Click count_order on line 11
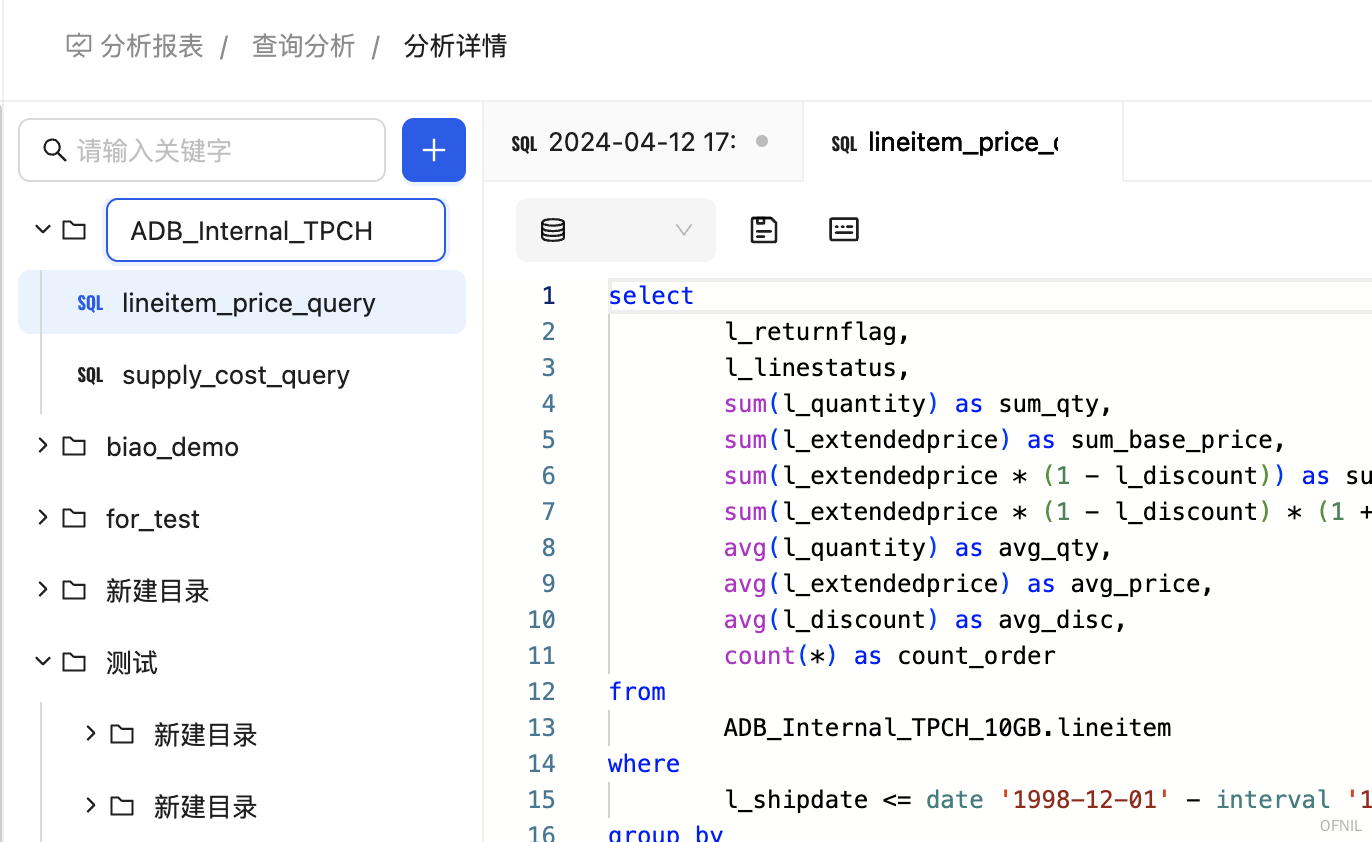The height and width of the screenshot is (842, 1372). [977, 655]
